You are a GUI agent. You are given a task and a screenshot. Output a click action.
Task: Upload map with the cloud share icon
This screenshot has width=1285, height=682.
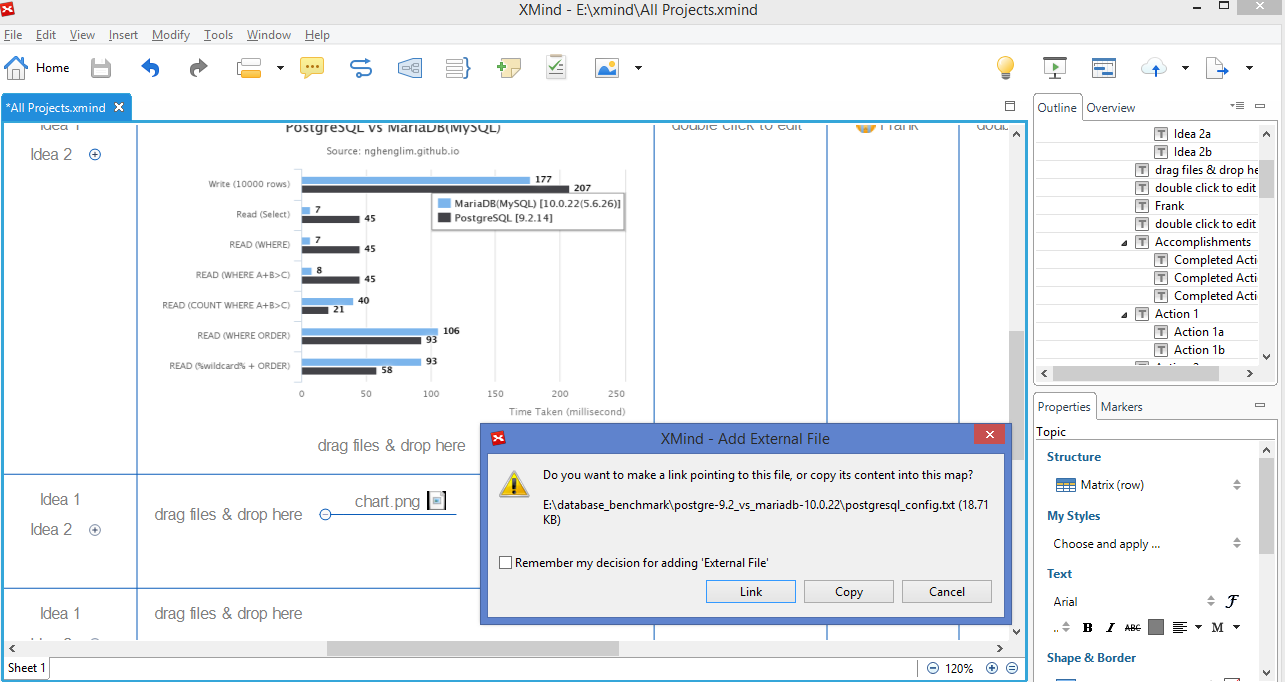coord(1154,68)
